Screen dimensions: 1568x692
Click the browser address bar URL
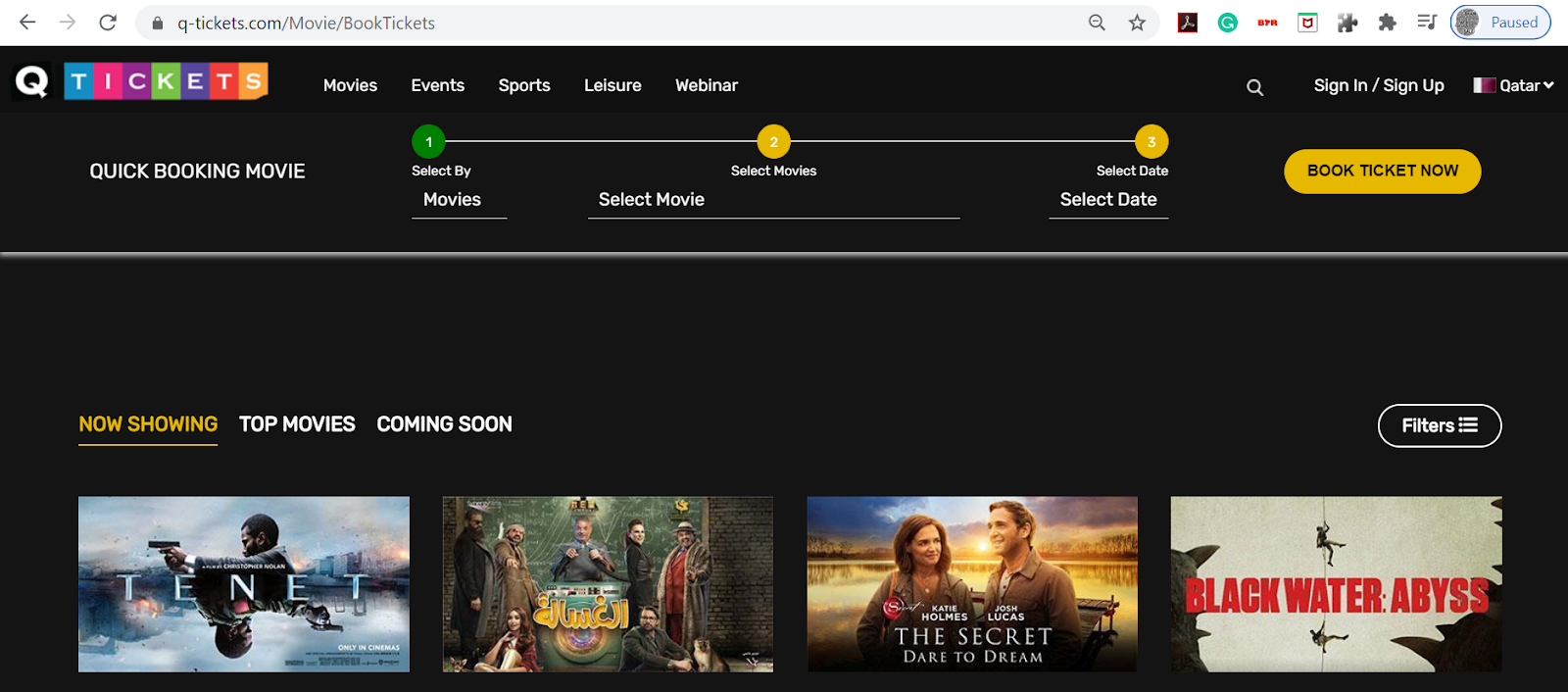[x=306, y=23]
